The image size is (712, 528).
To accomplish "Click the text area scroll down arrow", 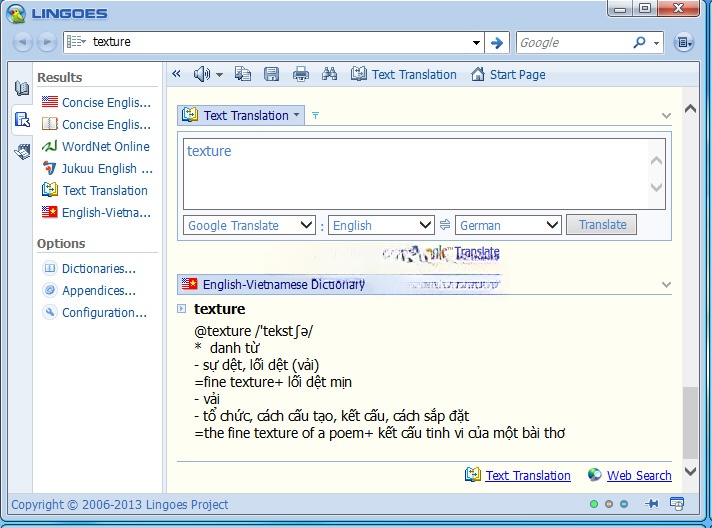I will pyautogui.click(x=656, y=187).
